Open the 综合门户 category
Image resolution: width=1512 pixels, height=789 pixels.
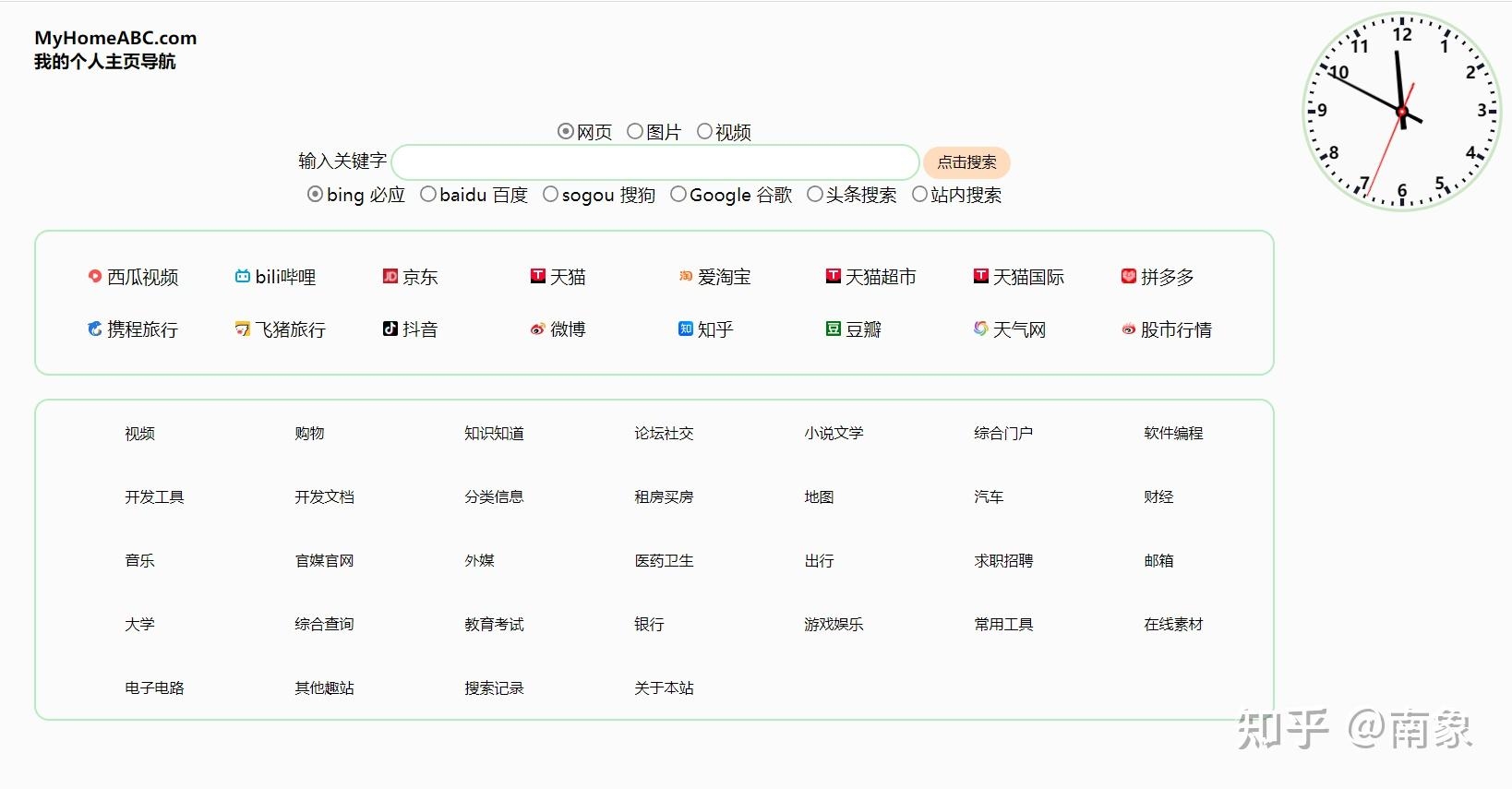point(1003,433)
